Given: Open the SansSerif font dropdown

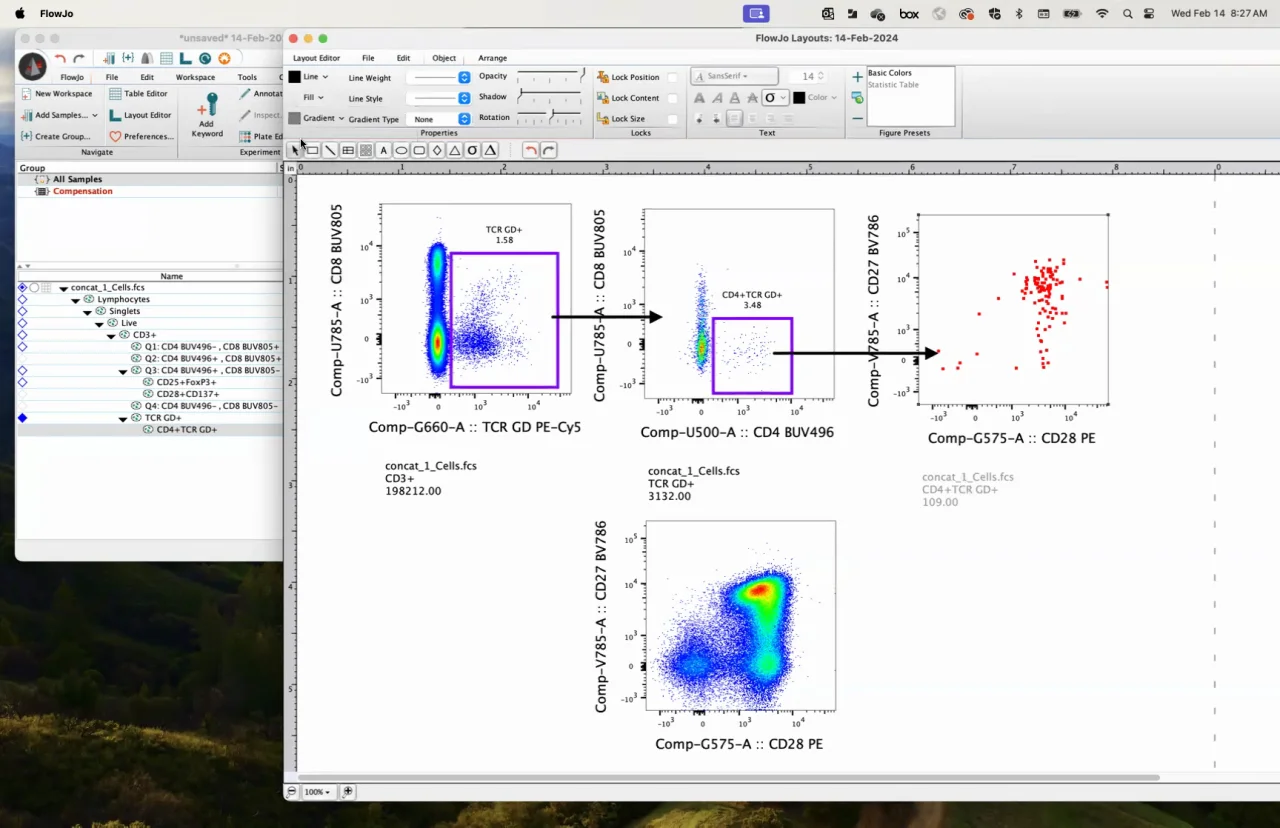Looking at the screenshot, I should point(735,76).
